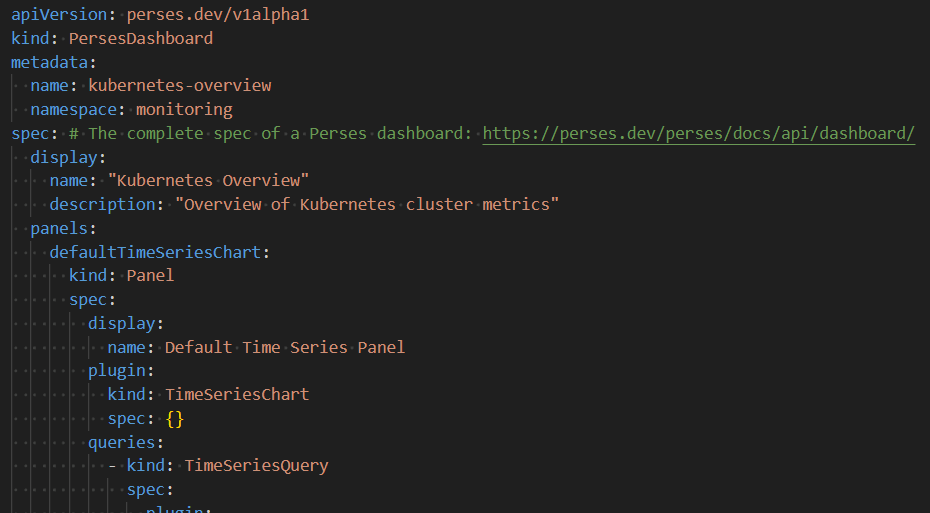Click the TimeSeriesChart plugin kind value
This screenshot has width=930, height=513.
click(x=237, y=394)
